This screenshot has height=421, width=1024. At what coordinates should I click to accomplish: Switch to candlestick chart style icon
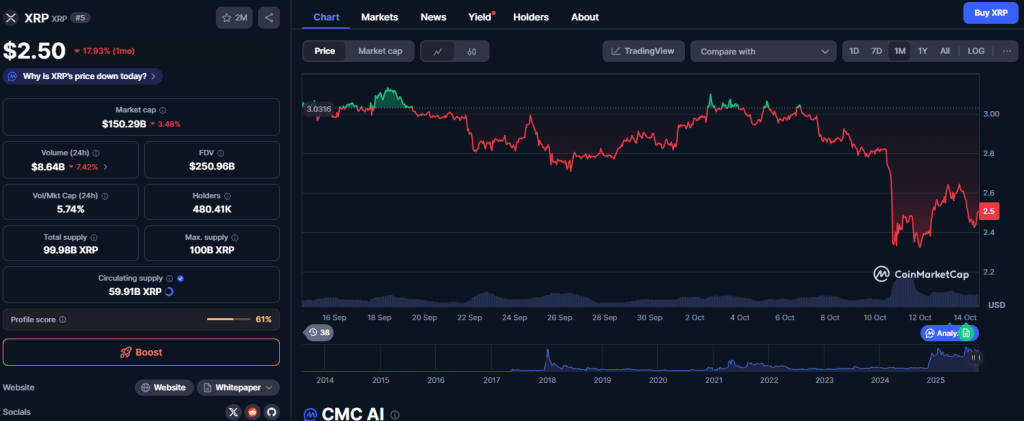[471, 51]
